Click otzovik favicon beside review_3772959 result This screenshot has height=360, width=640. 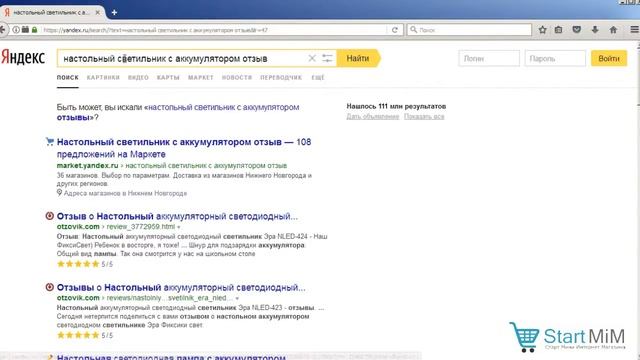coord(49,216)
